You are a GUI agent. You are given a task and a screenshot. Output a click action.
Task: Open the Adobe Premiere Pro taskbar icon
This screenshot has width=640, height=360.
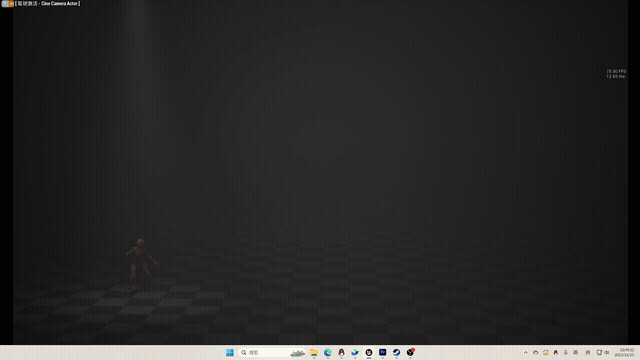coord(382,352)
